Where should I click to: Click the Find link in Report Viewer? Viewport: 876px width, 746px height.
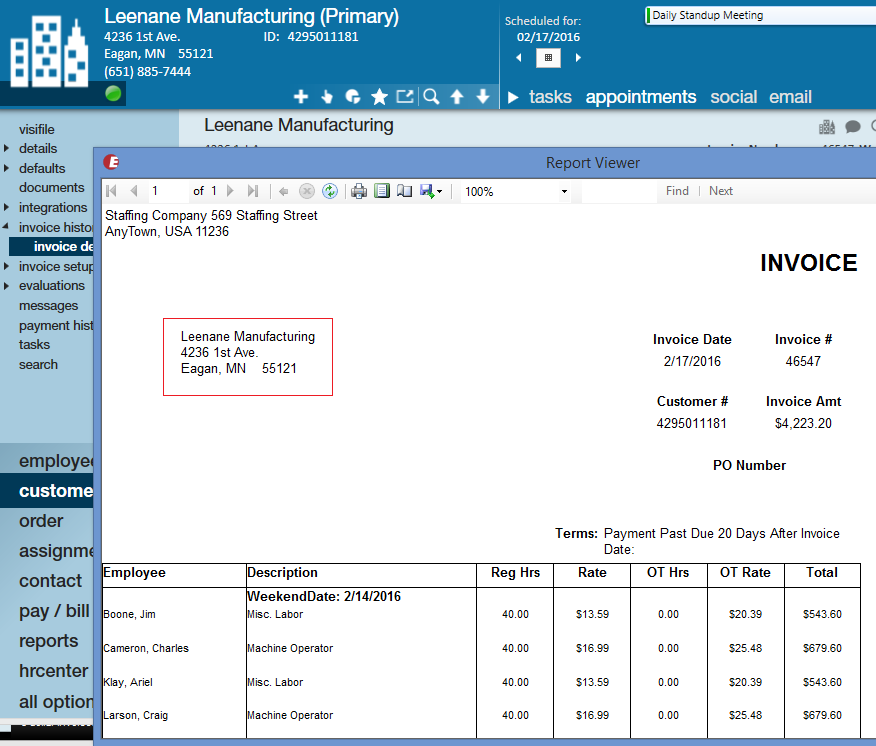677,191
